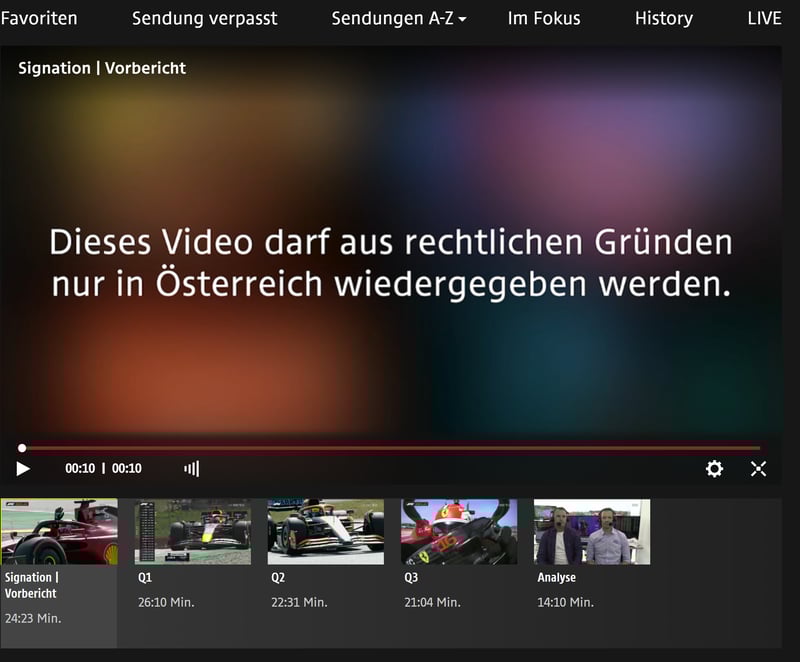
Task: Click the 26:10 Min. duration text
Action: [166, 602]
